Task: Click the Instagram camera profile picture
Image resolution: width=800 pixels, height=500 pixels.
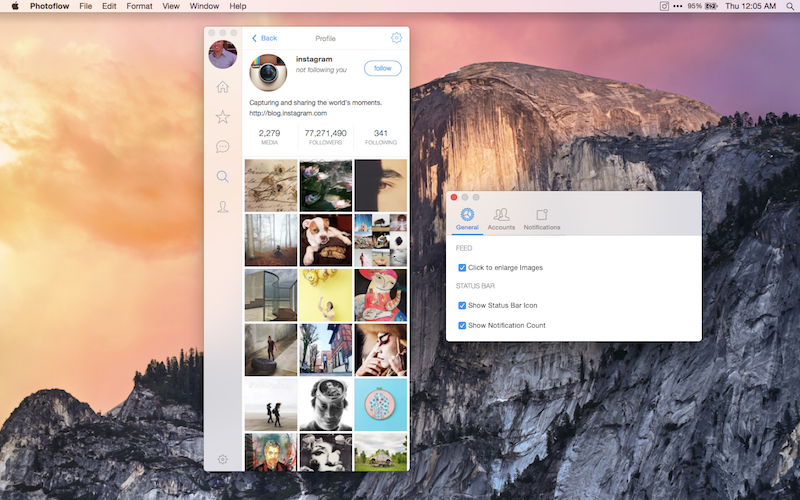Action: 268,72
